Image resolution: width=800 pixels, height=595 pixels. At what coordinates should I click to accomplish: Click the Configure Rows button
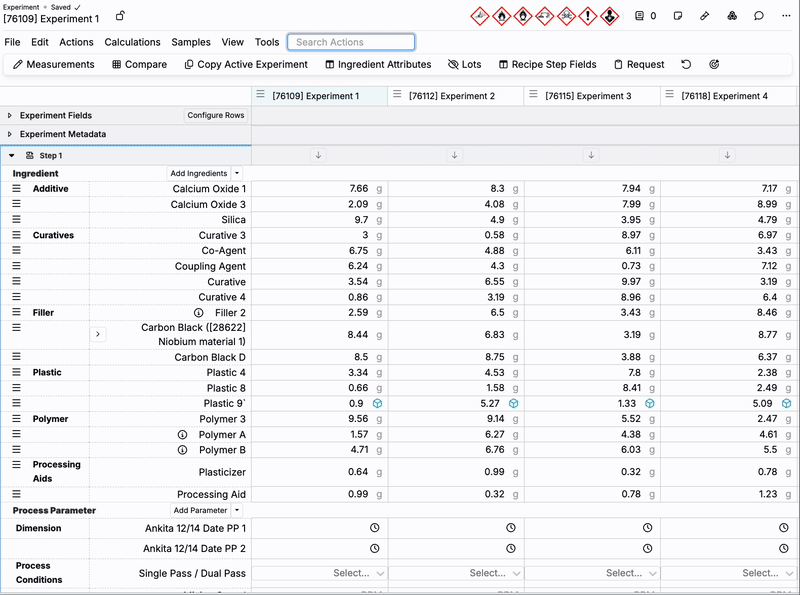215,116
